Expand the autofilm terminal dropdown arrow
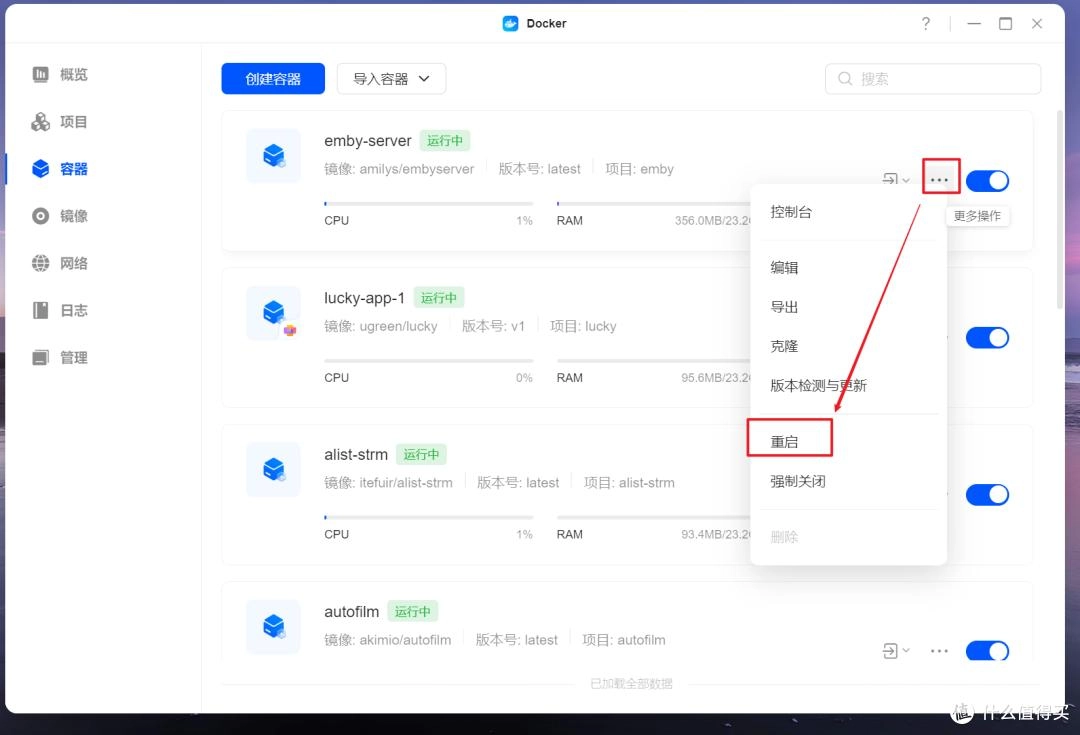The height and width of the screenshot is (735, 1080). tap(906, 650)
